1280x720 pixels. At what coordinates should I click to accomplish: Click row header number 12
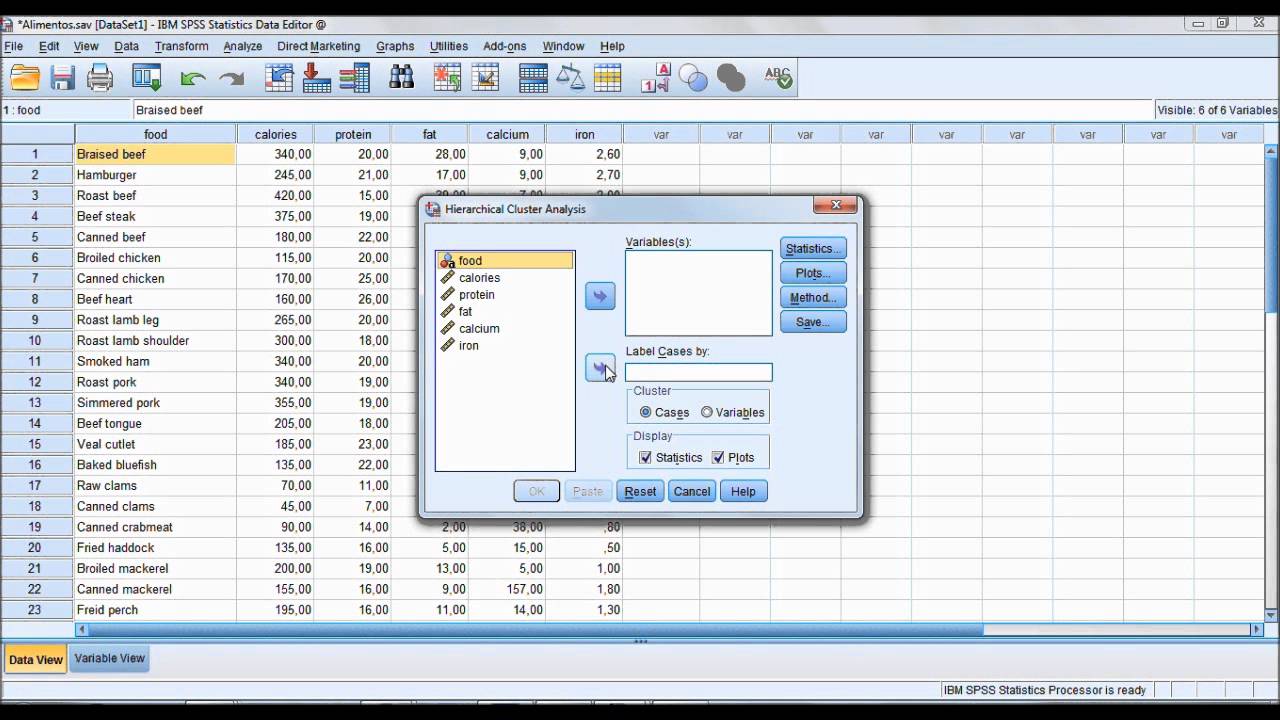coord(37,382)
